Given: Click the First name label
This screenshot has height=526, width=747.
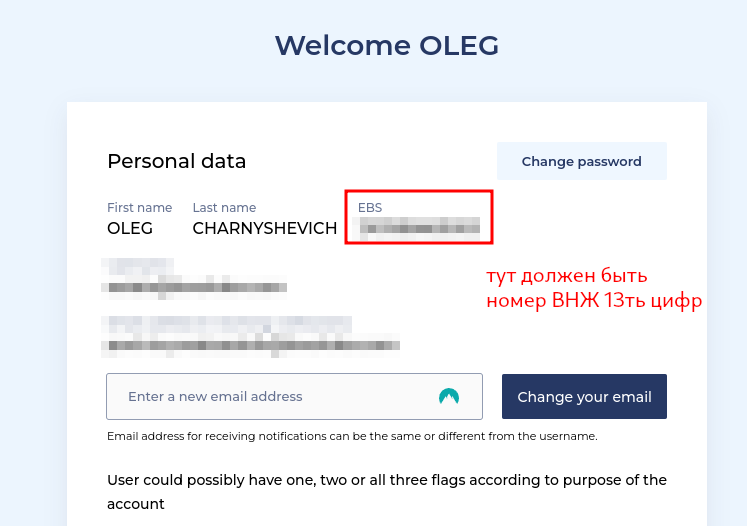Looking at the screenshot, I should coord(139,208).
